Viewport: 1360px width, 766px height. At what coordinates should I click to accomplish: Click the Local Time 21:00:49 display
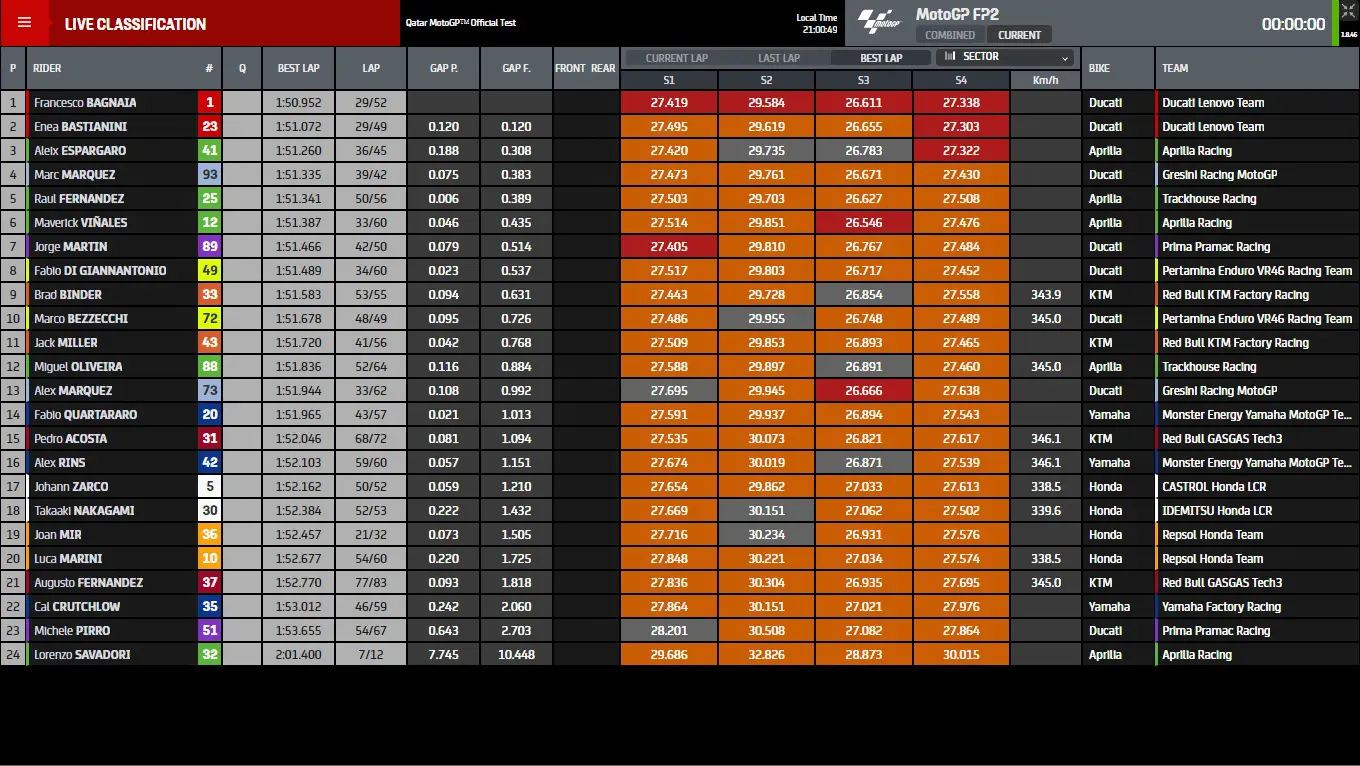[x=817, y=23]
